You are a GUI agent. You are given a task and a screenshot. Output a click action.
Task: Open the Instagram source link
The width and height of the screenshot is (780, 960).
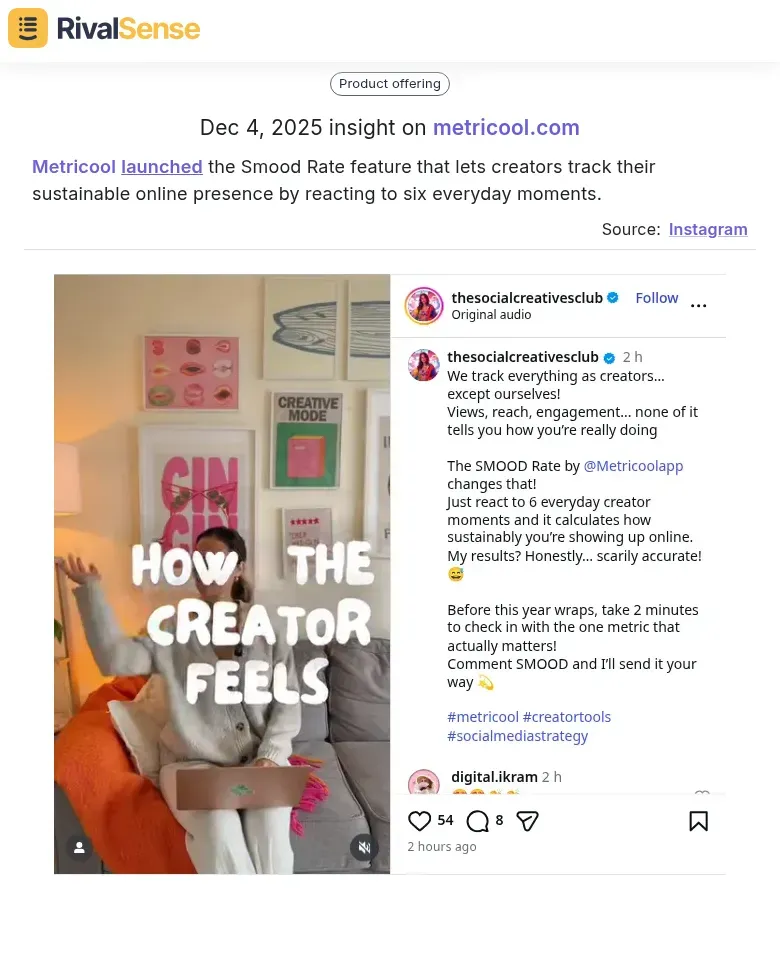707,229
